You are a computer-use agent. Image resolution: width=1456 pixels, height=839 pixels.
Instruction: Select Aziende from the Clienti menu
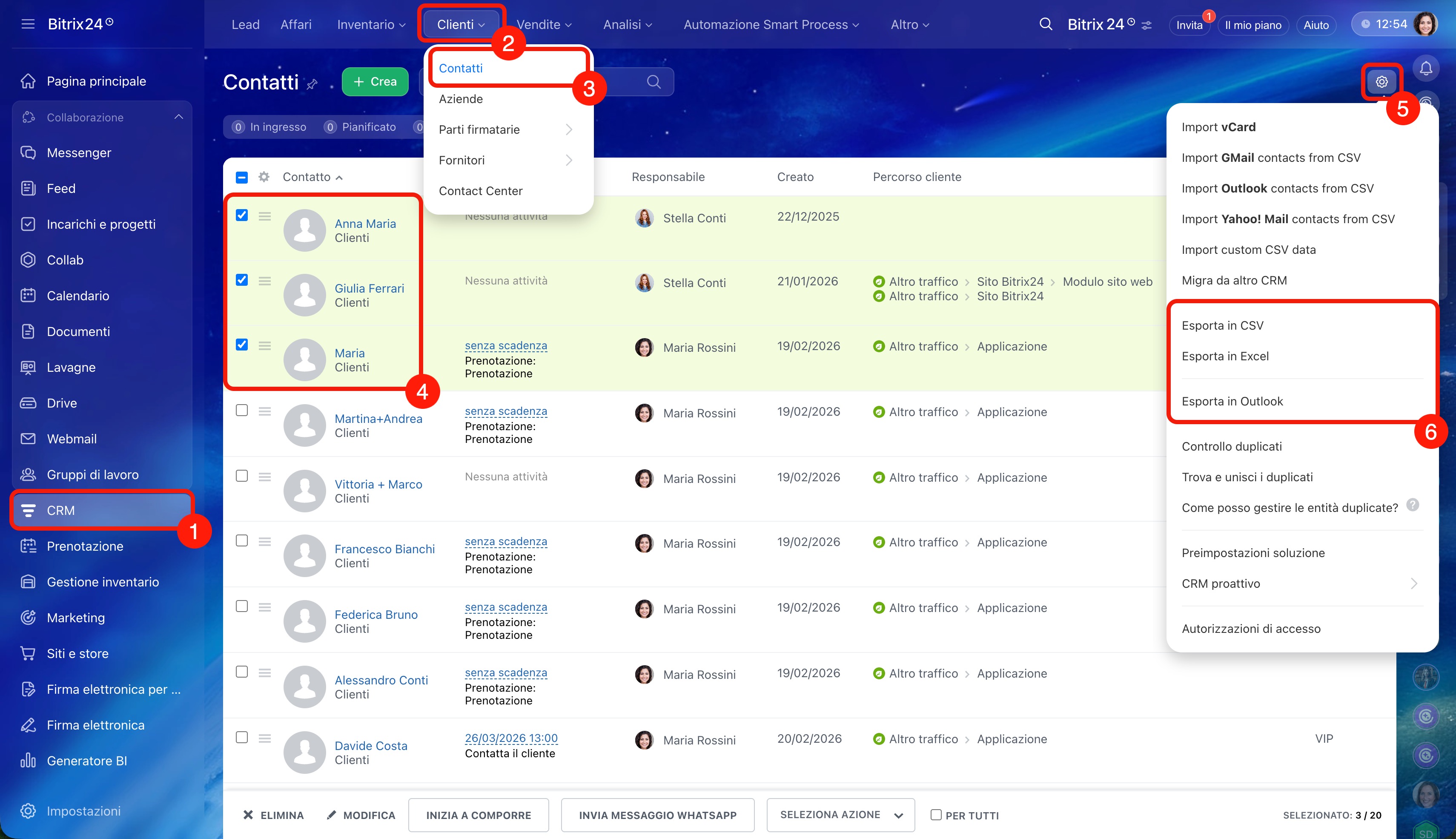click(461, 99)
